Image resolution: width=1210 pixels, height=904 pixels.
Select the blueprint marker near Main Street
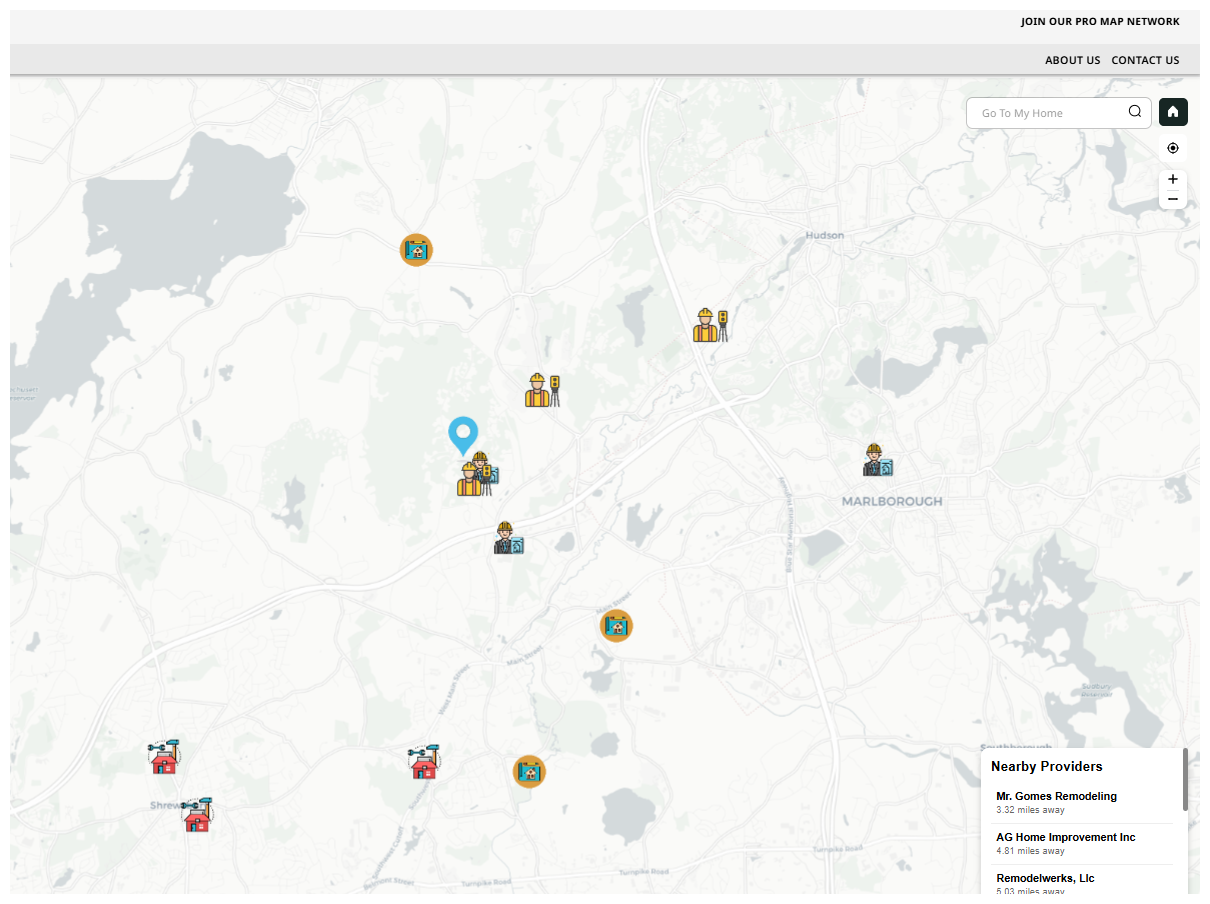coord(616,626)
